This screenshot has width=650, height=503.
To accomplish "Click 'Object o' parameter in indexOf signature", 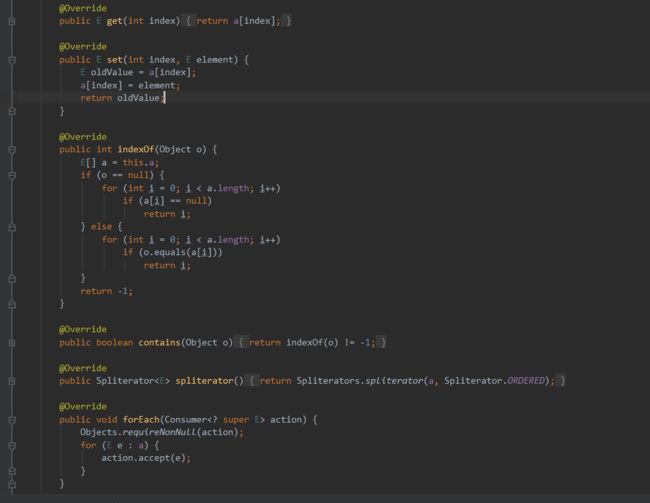I will pyautogui.click(x=180, y=149).
